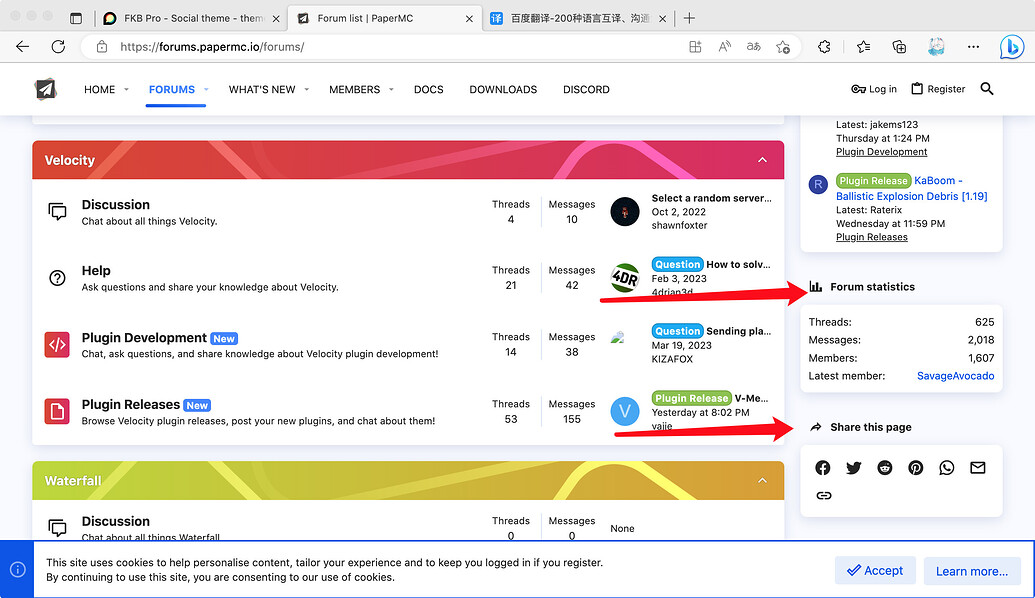Click the PaperMC logo
The width and height of the screenshot is (1035, 598).
pyautogui.click(x=46, y=89)
